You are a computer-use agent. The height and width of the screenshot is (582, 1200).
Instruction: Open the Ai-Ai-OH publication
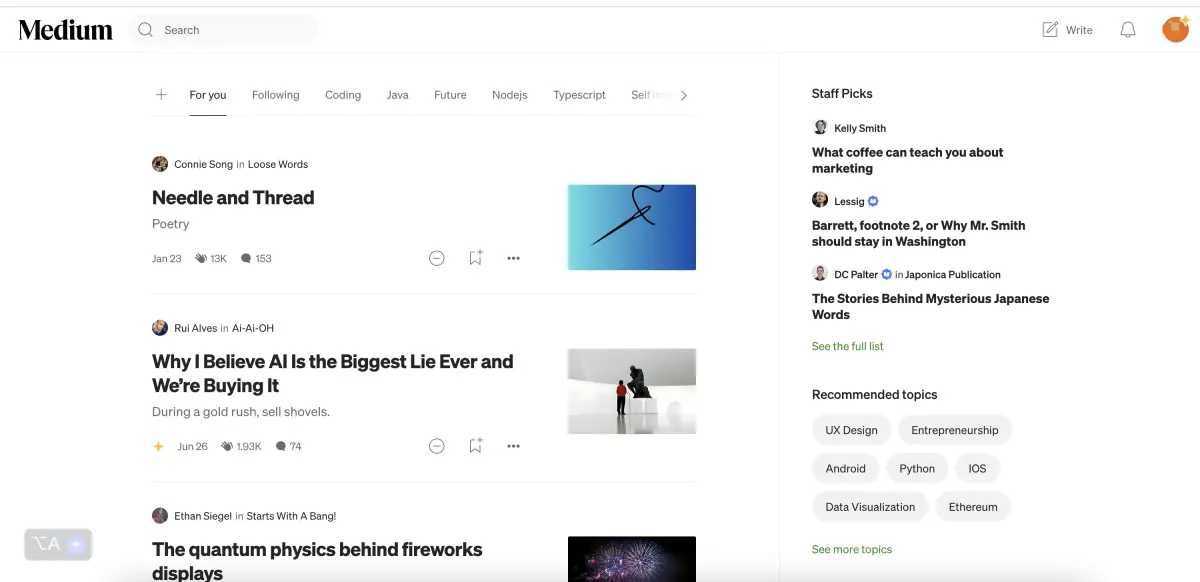point(253,328)
